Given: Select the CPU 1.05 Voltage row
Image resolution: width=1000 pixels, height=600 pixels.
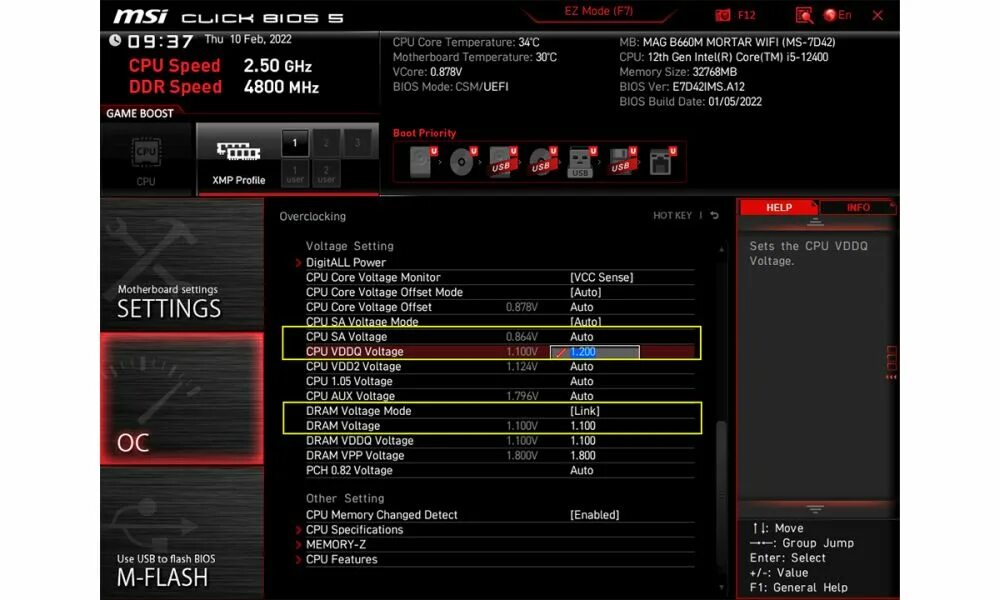Looking at the screenshot, I should (500, 381).
